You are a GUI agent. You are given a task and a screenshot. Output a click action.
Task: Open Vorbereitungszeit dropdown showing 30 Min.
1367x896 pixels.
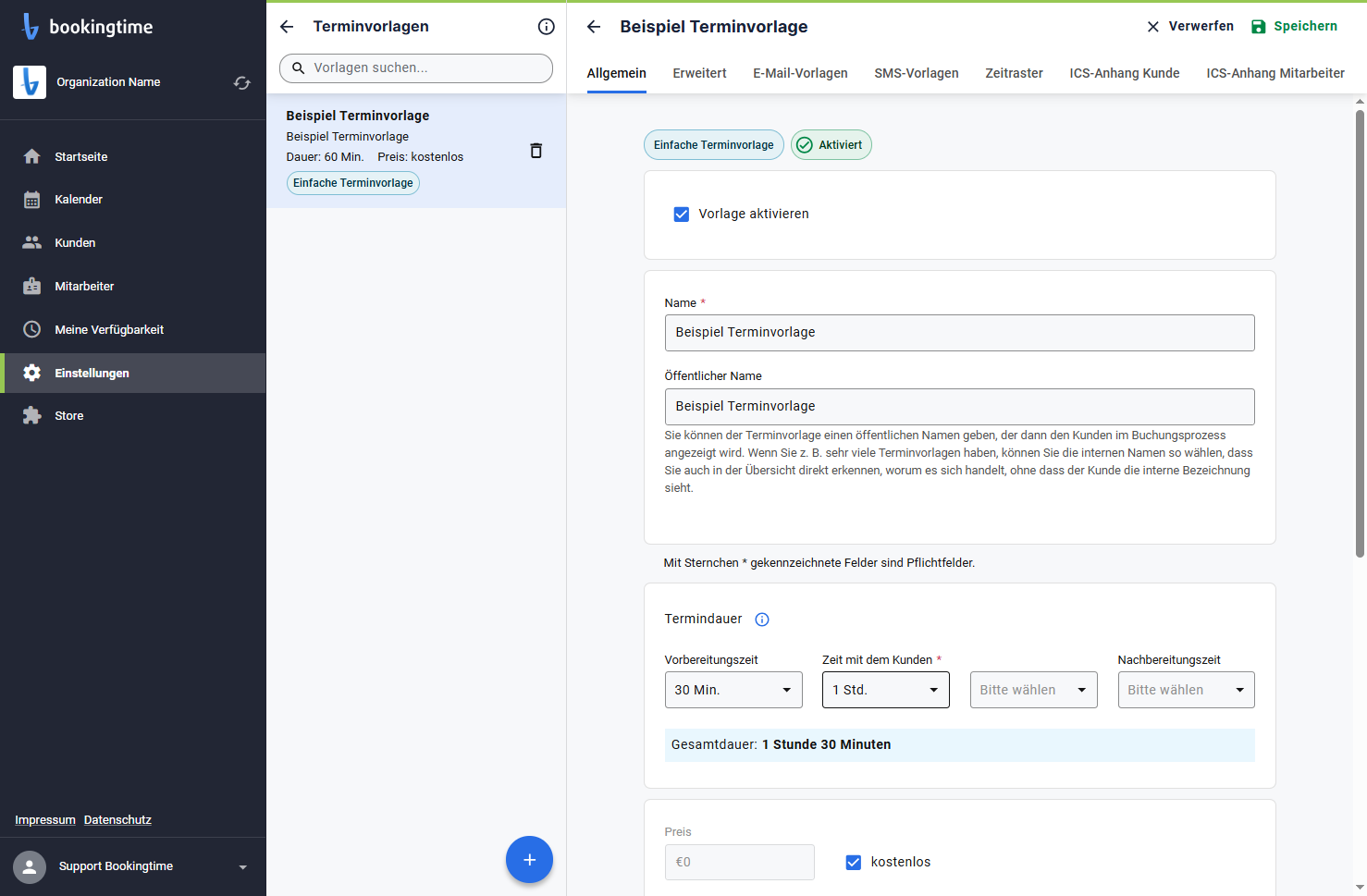point(733,690)
